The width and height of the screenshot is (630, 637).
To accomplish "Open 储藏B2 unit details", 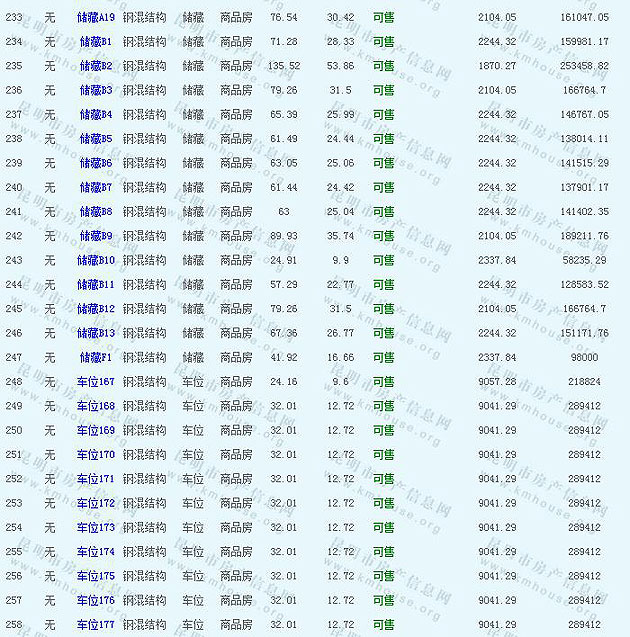I will pyautogui.click(x=96, y=66).
